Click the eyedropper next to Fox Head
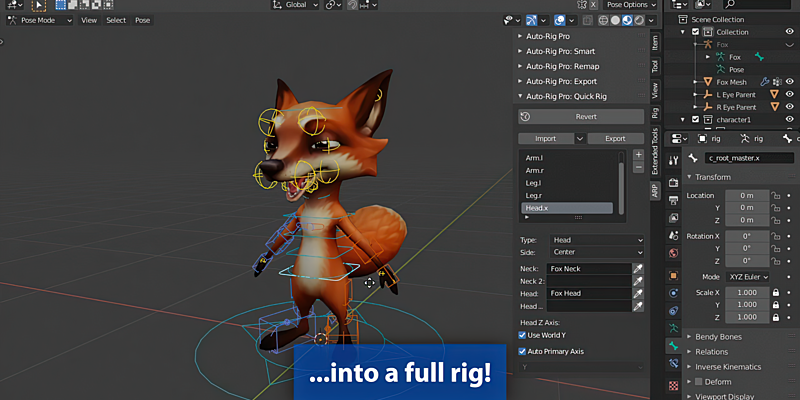 pyautogui.click(x=638, y=293)
